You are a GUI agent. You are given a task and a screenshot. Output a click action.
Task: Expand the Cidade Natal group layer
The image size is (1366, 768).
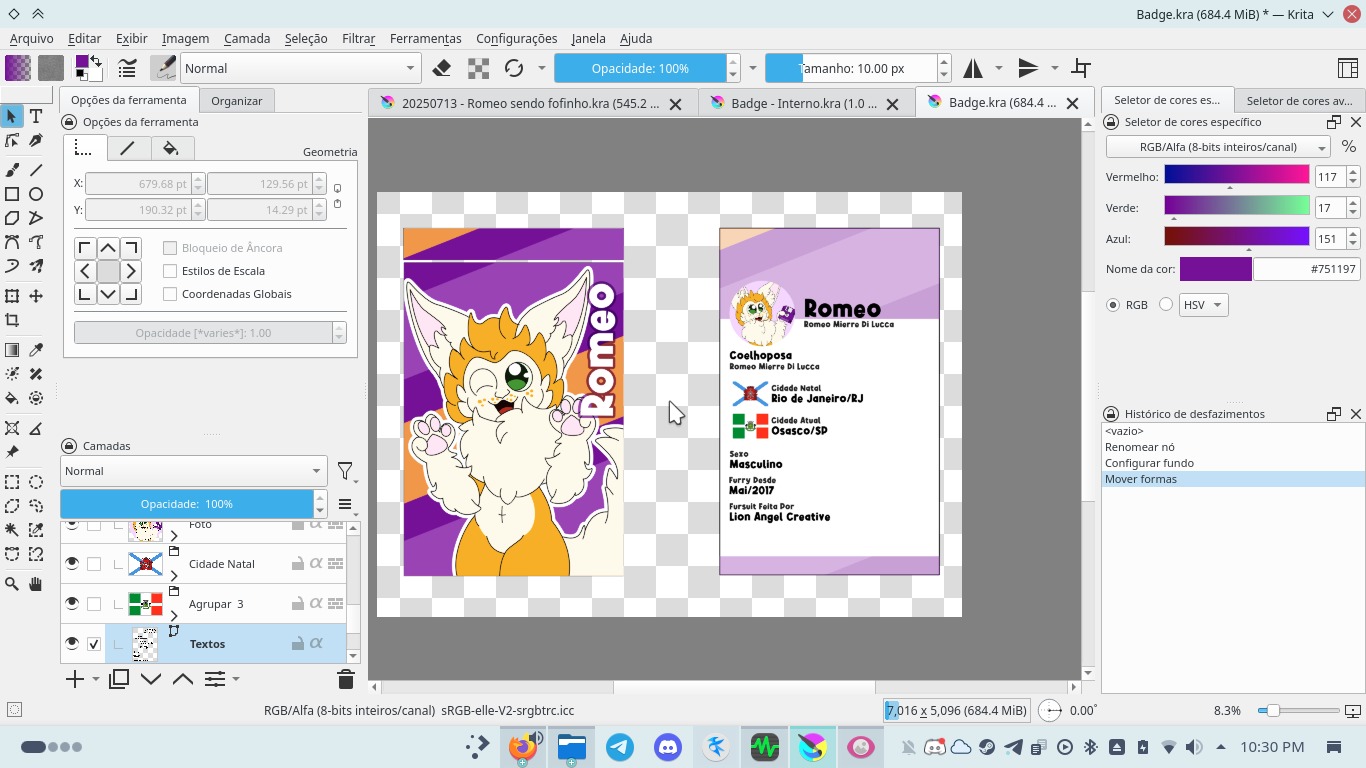(x=174, y=576)
